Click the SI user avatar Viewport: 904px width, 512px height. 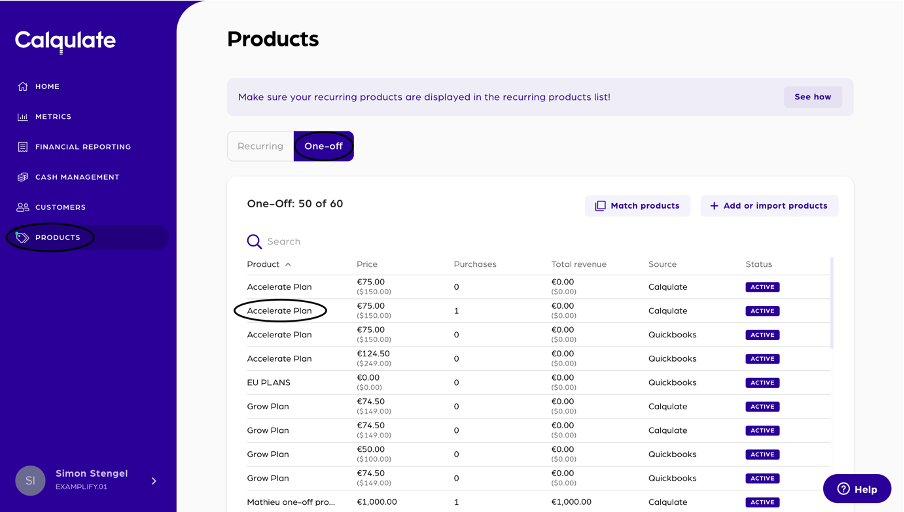tap(30, 480)
